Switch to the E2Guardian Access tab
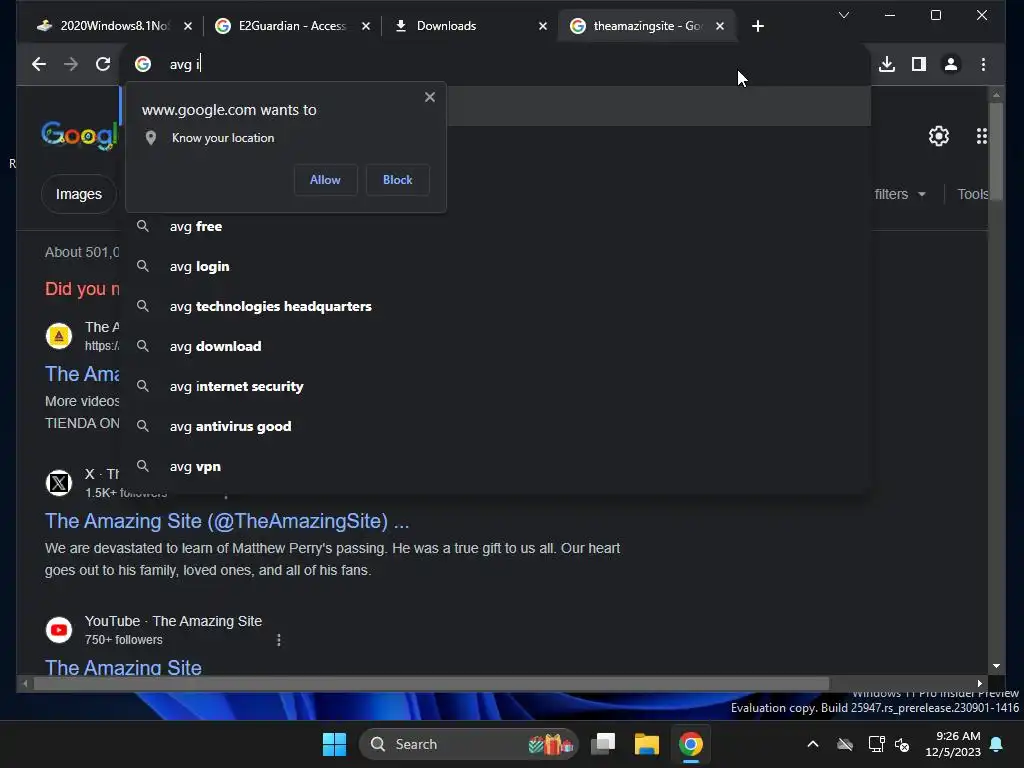 291,26
